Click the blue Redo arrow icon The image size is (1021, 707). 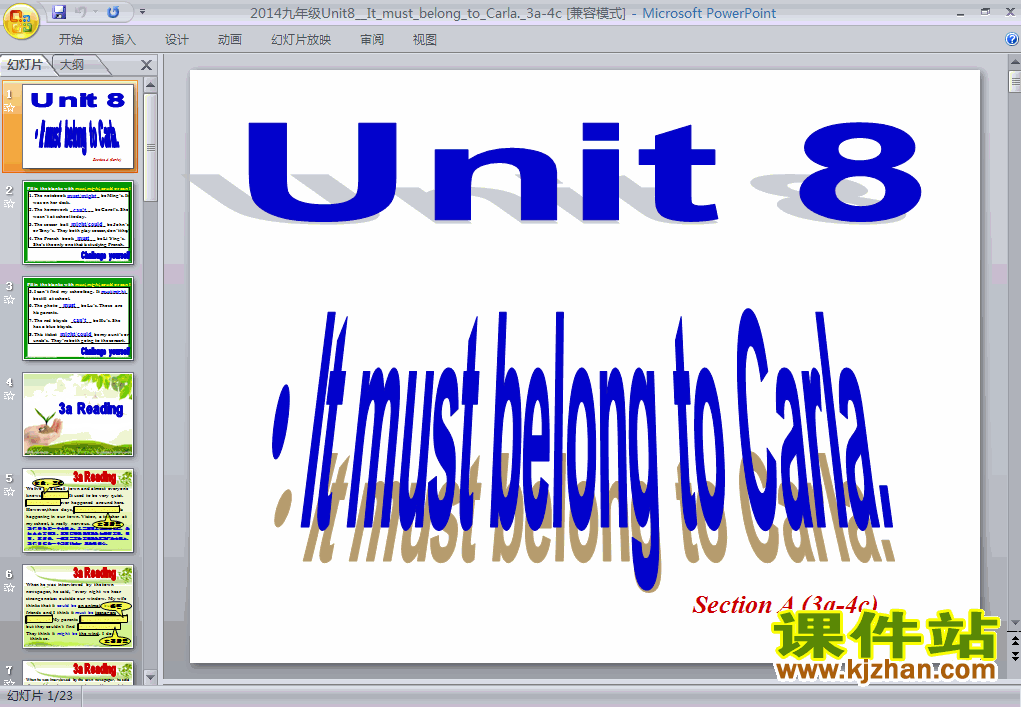[x=113, y=12]
